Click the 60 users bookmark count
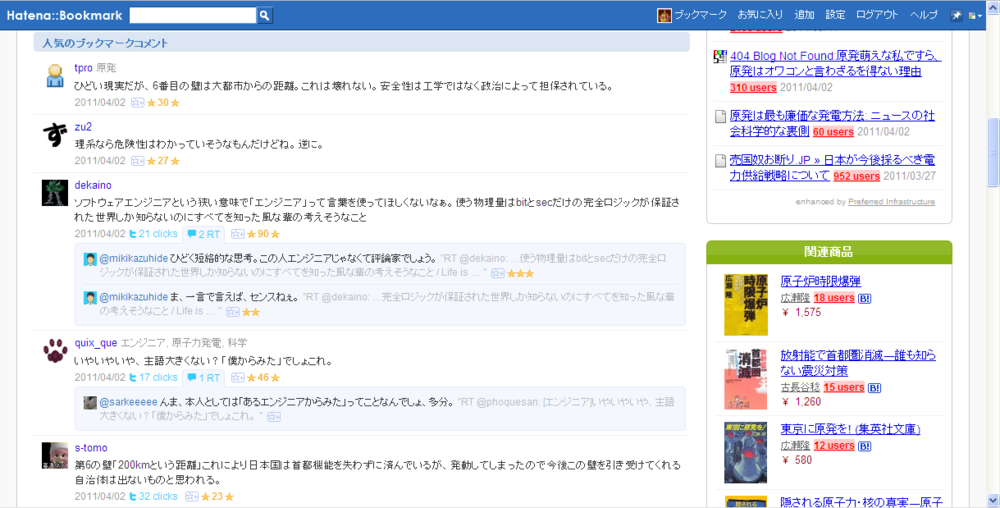The height and width of the screenshot is (508, 1000). 833,132
